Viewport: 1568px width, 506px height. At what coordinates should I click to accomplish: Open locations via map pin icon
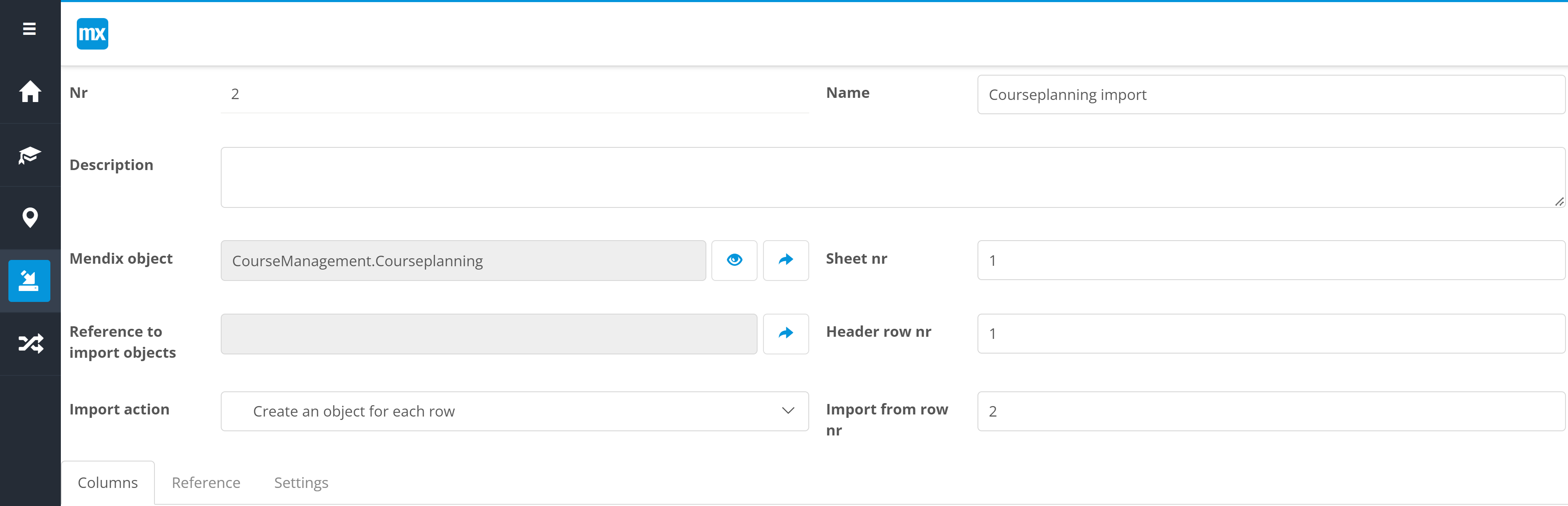(x=30, y=218)
